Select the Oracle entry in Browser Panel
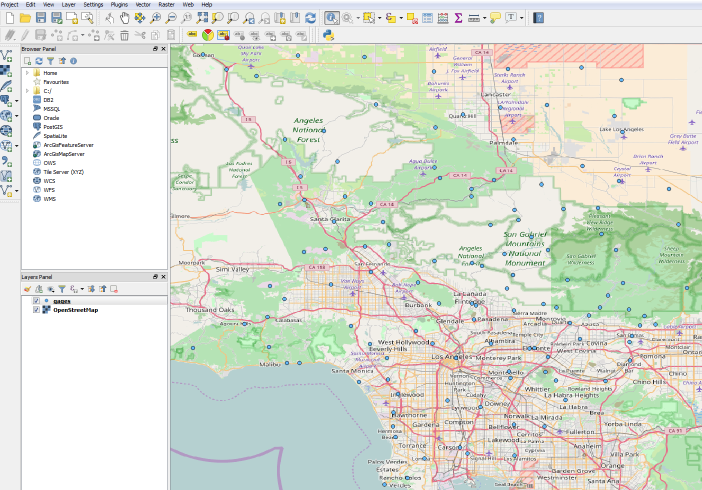Image resolution: width=702 pixels, height=490 pixels. pyautogui.click(x=51, y=118)
